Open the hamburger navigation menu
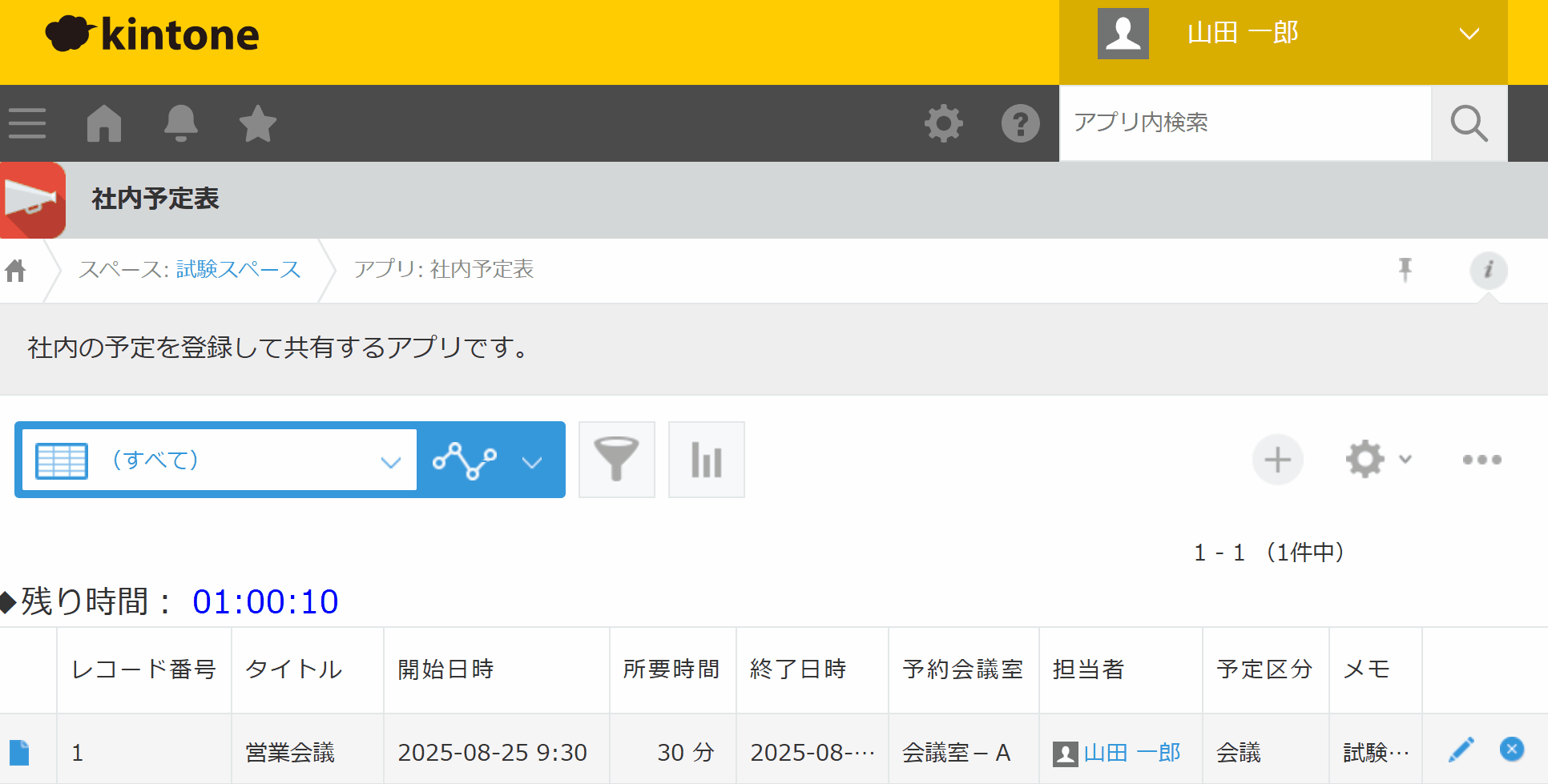 click(x=27, y=123)
